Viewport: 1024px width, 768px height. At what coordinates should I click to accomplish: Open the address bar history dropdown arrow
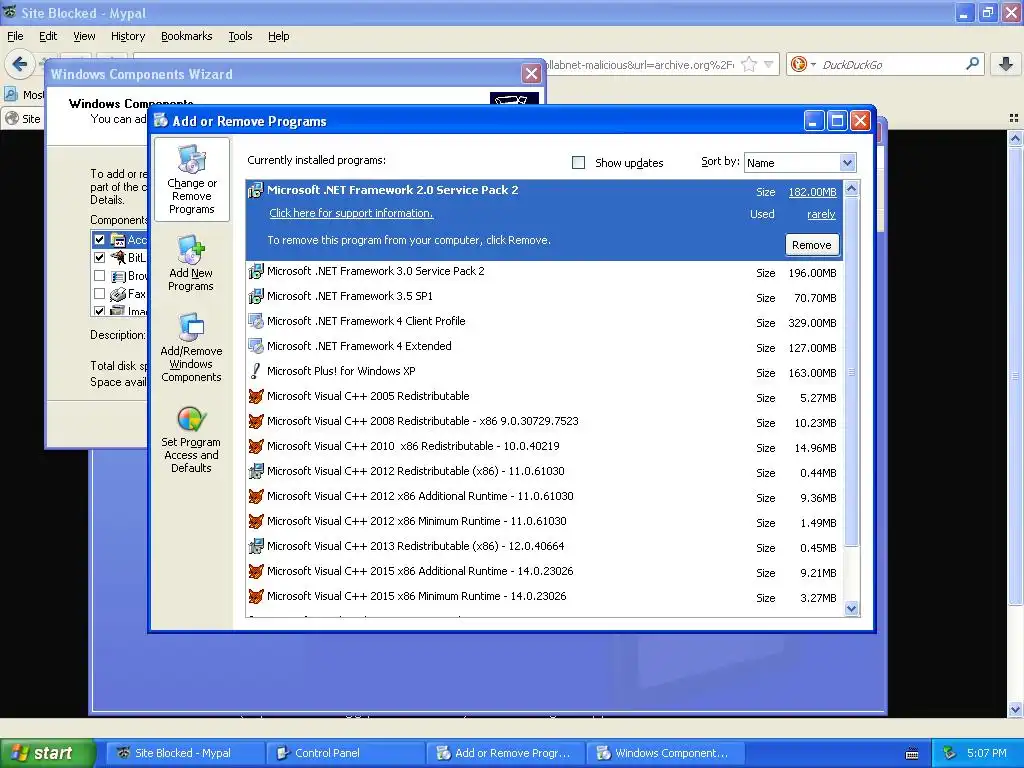point(769,64)
